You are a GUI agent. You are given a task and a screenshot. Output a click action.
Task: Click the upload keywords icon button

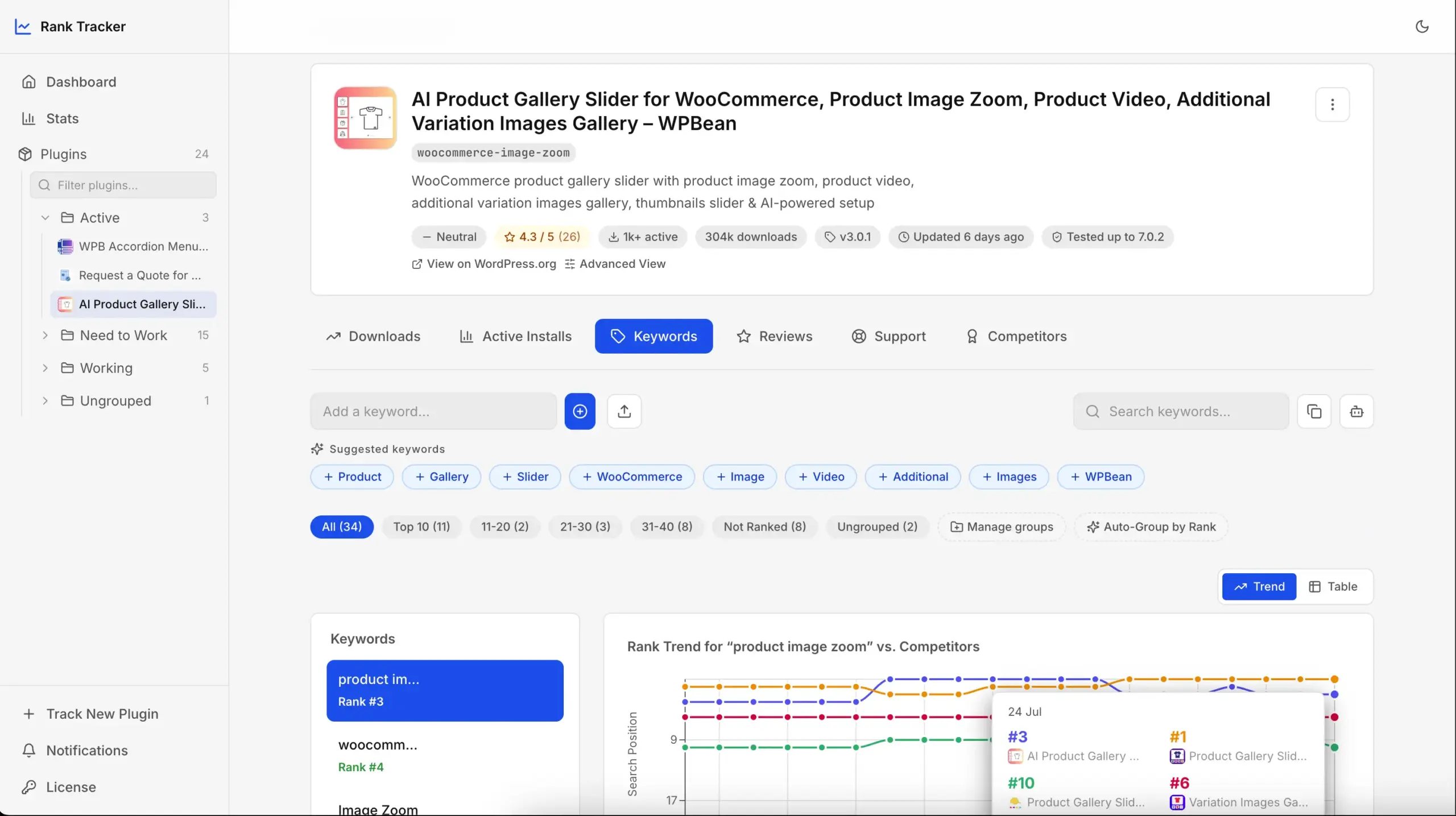click(x=624, y=411)
